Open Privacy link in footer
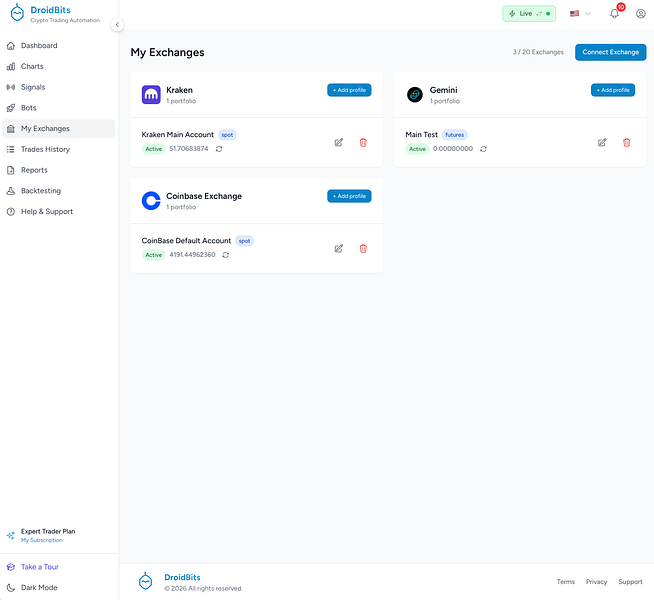The width and height of the screenshot is (654, 600). 596,582
